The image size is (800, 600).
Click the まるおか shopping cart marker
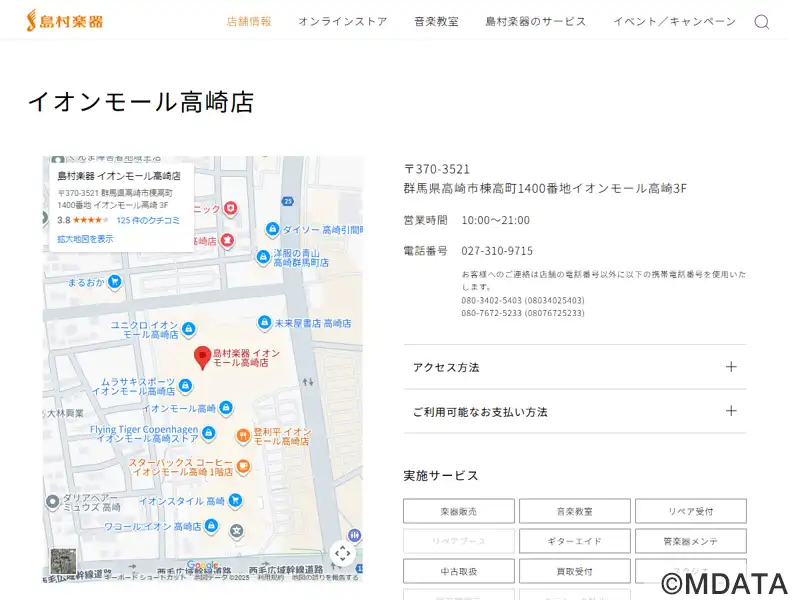tap(115, 282)
